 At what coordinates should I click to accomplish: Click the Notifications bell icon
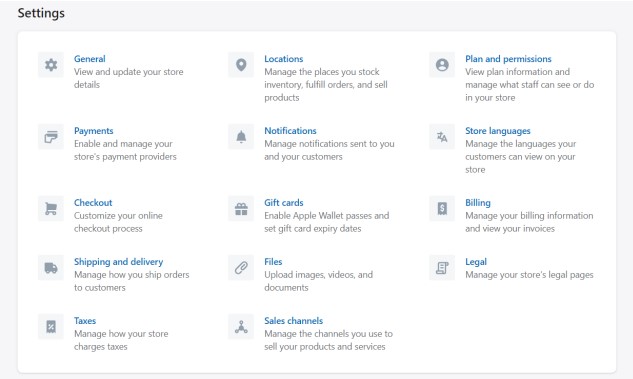241,137
